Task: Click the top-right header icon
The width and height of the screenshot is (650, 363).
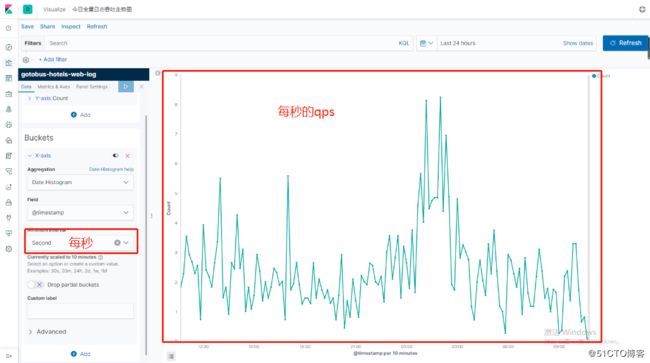Action: coord(642,9)
